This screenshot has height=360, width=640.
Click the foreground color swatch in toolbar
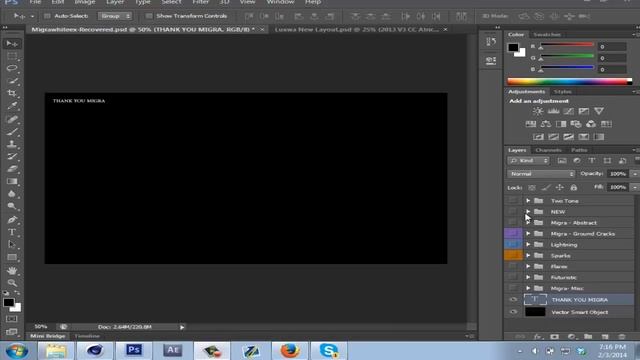(x=8, y=302)
